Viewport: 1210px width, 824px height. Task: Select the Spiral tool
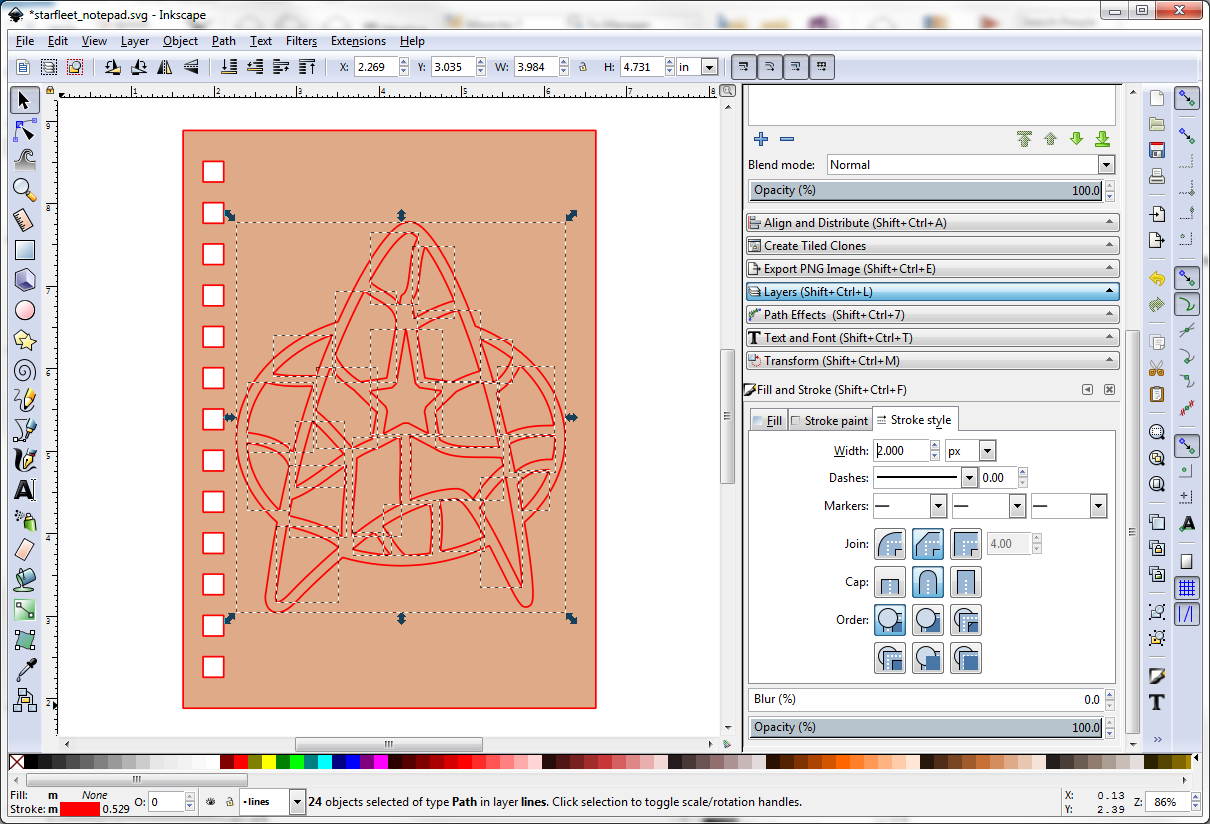(25, 370)
